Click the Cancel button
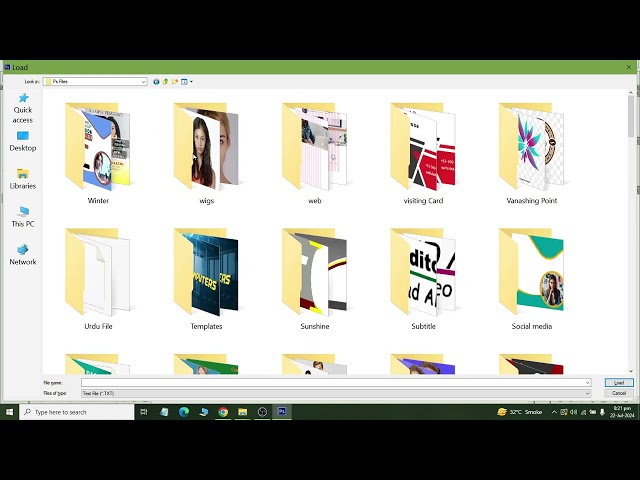This screenshot has width=640, height=480. 619,393
